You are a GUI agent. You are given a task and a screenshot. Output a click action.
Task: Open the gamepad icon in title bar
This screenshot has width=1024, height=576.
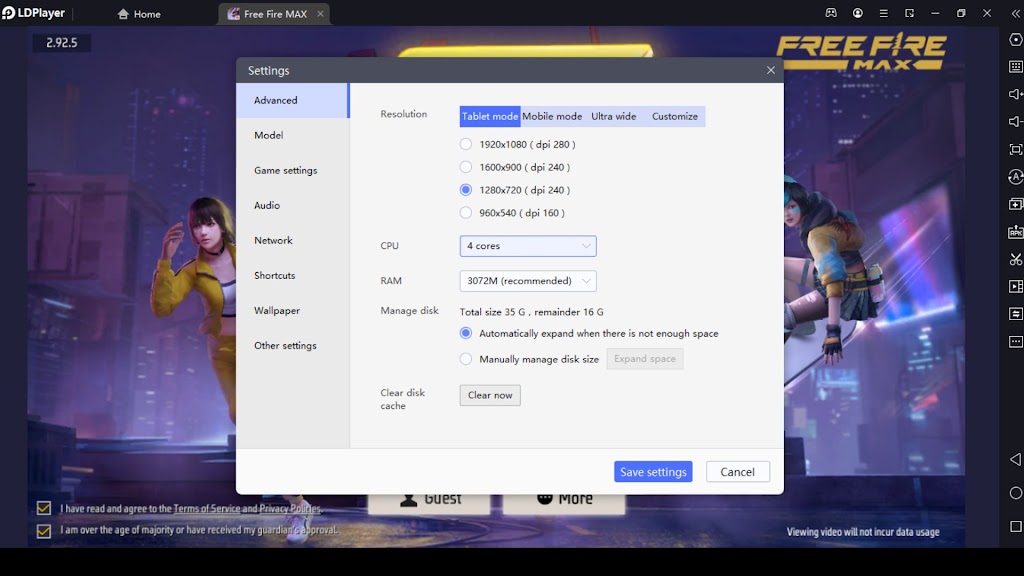click(831, 13)
